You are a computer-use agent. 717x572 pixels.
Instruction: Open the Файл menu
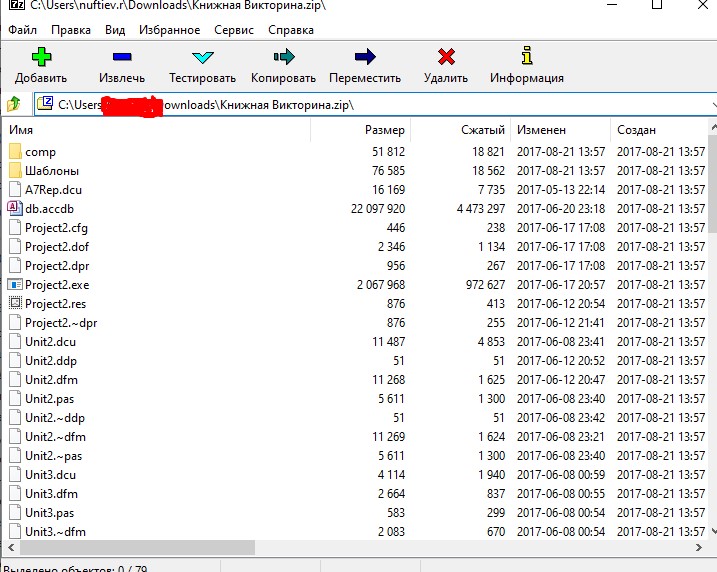(x=22, y=30)
